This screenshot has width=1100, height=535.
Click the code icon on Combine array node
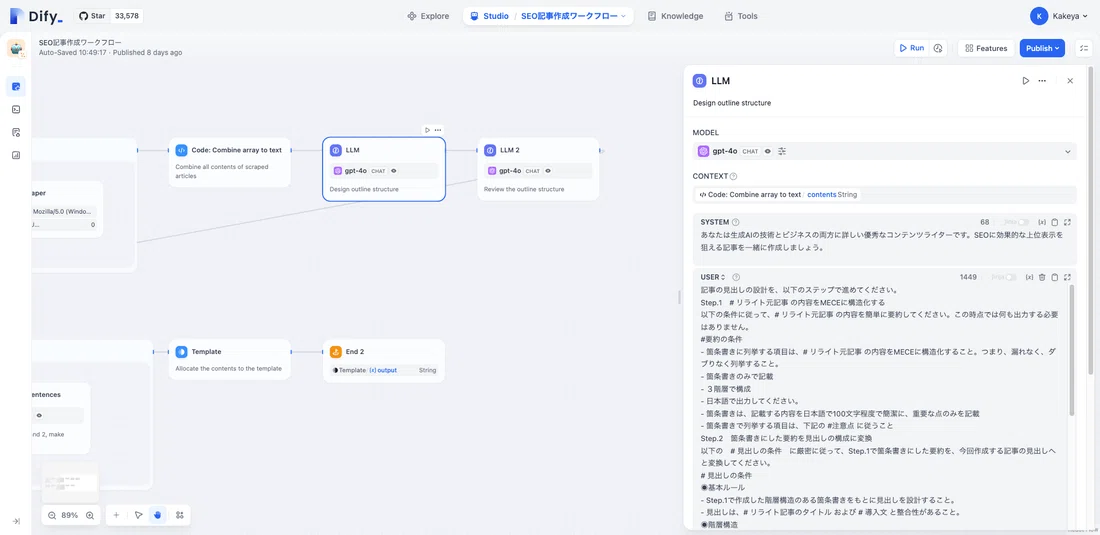click(x=181, y=150)
